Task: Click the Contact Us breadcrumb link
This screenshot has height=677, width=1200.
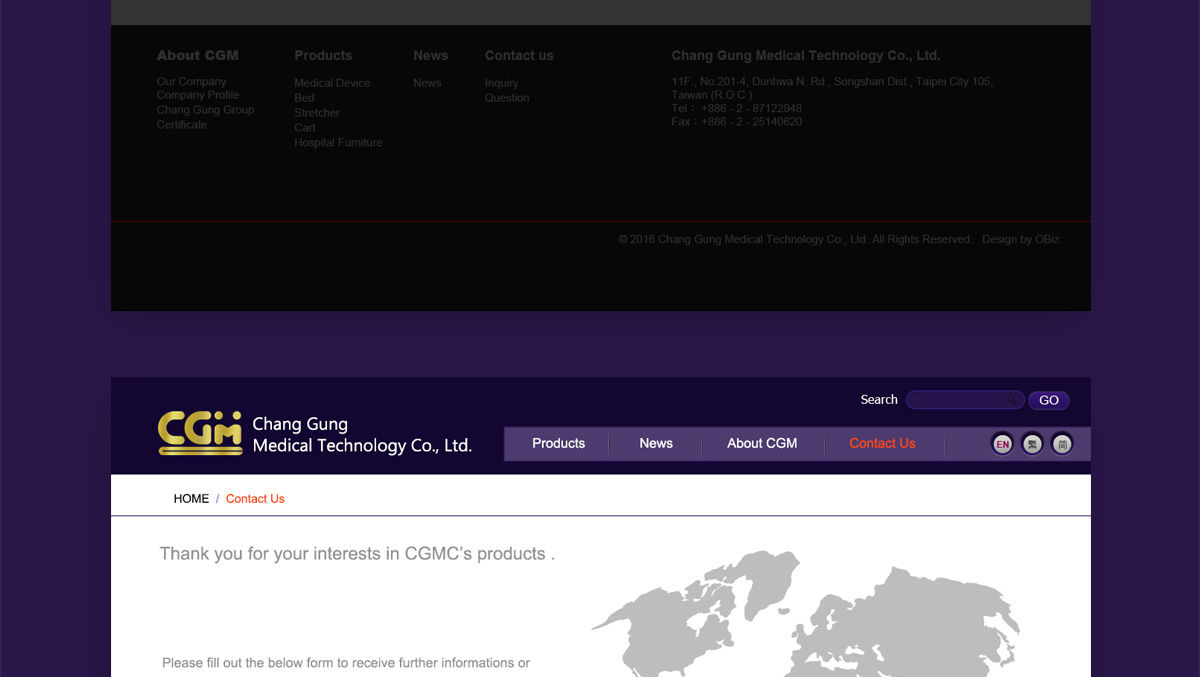Action: pyautogui.click(x=255, y=499)
